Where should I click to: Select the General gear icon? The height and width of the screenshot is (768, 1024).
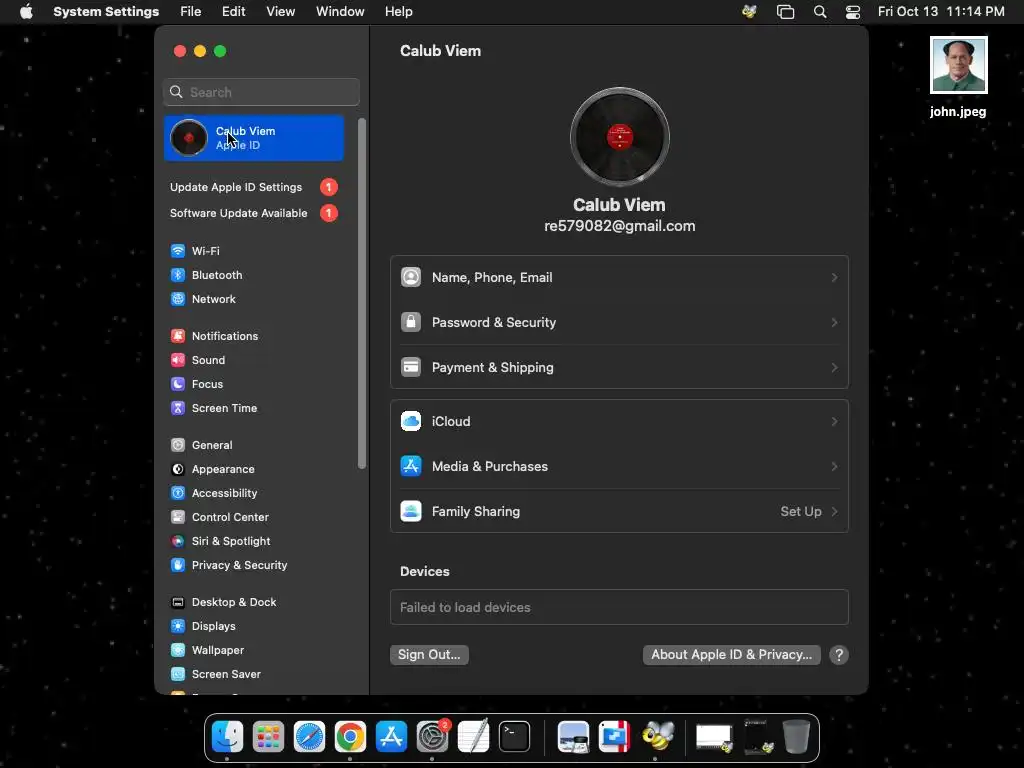click(x=178, y=445)
